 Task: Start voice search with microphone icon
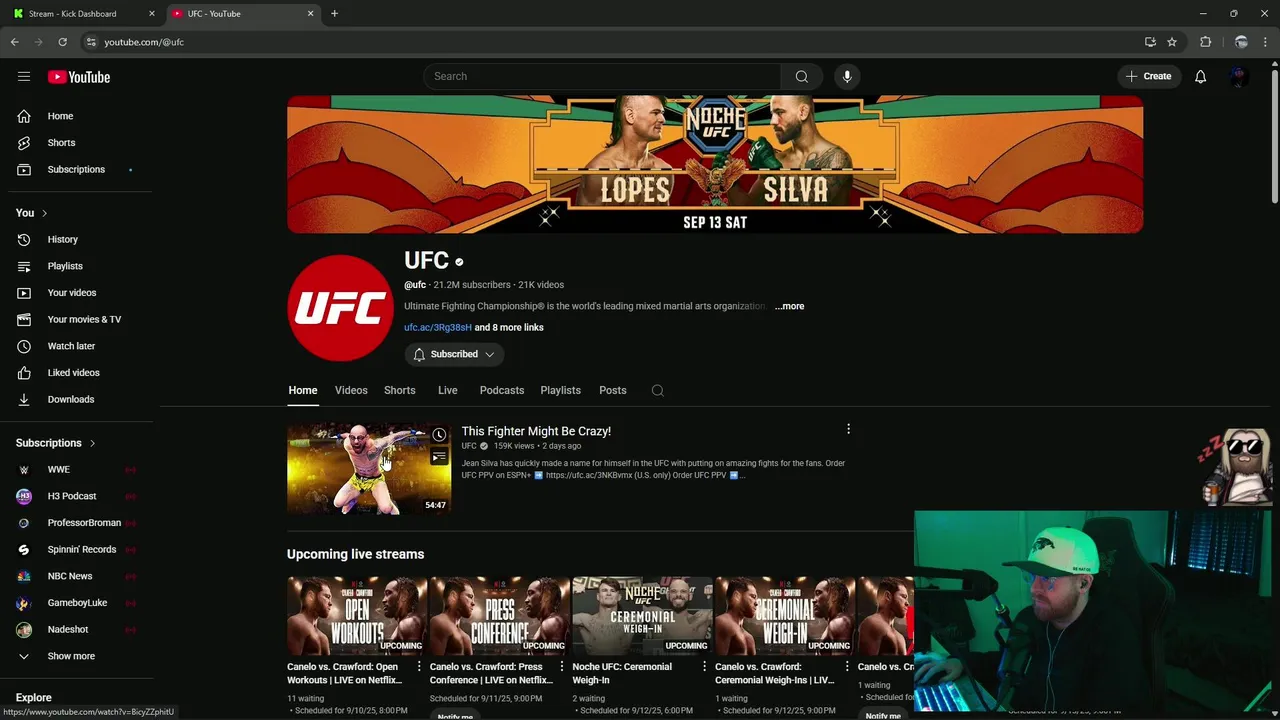click(847, 76)
